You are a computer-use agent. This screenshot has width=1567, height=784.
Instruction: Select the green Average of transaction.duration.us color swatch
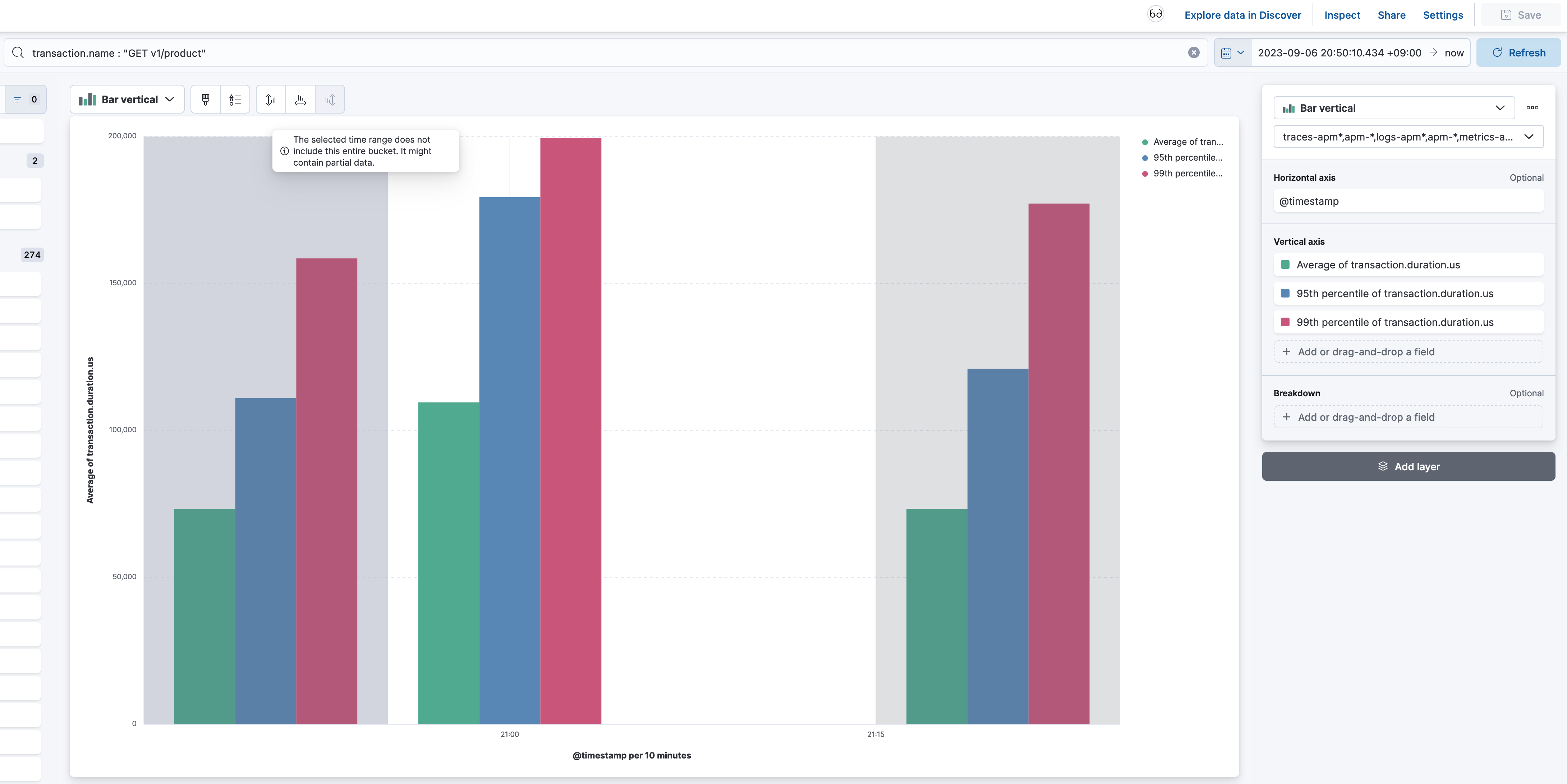pos(1285,264)
